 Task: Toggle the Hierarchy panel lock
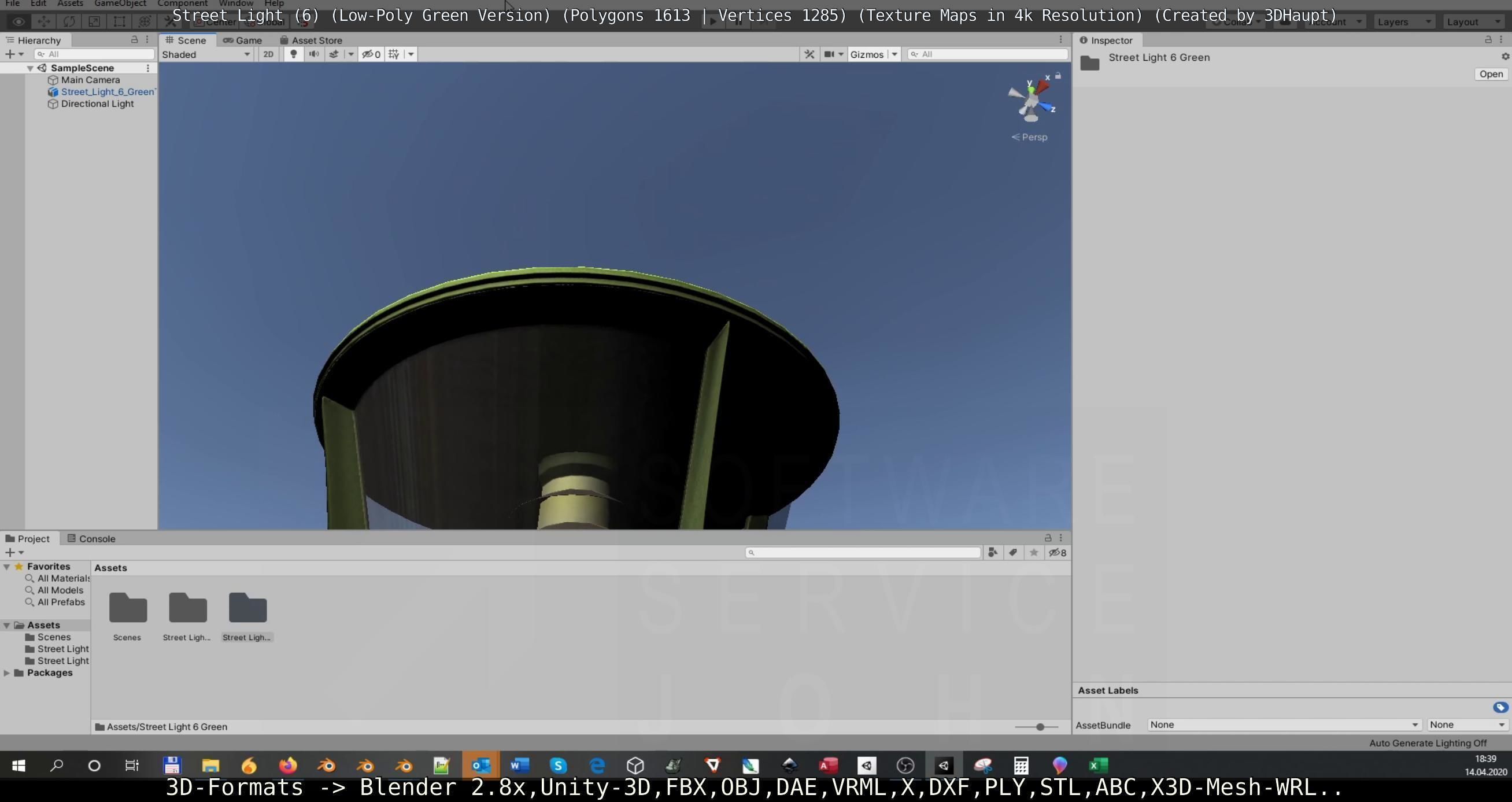pos(134,39)
